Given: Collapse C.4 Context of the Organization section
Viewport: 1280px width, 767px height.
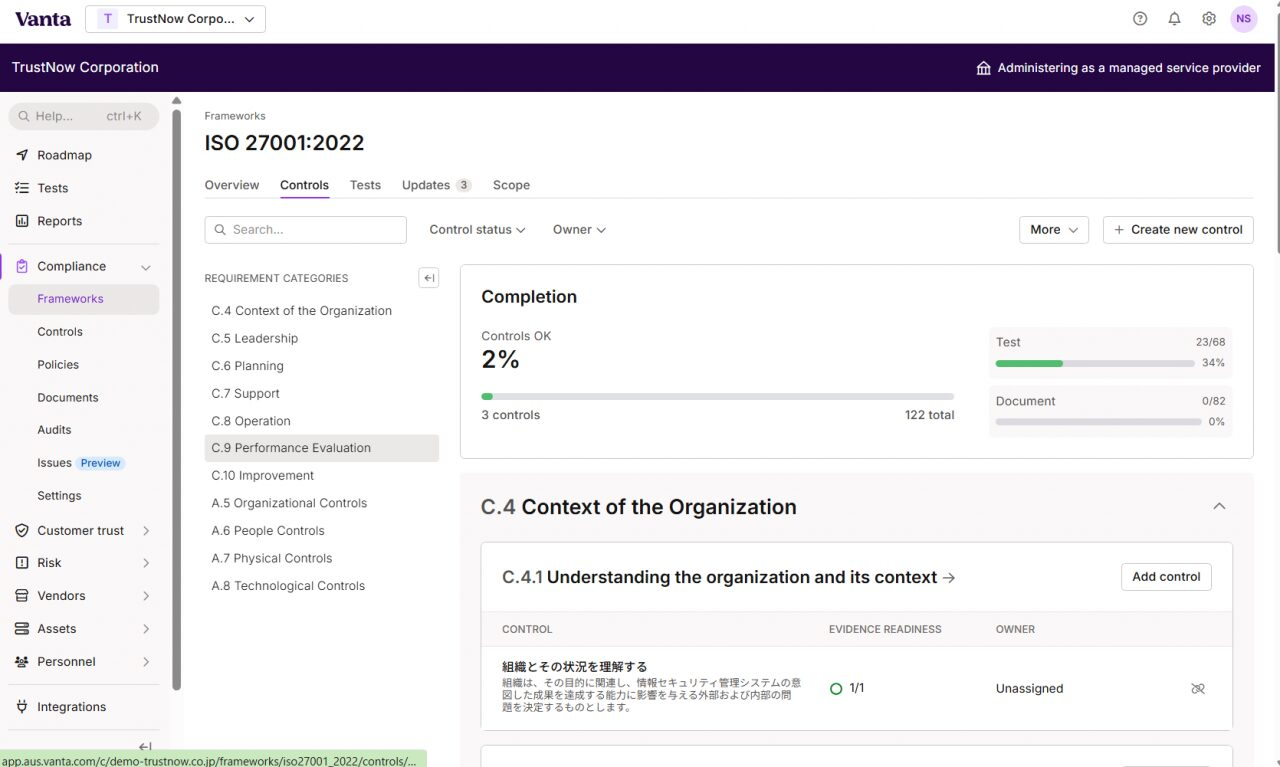Looking at the screenshot, I should coord(1219,506).
